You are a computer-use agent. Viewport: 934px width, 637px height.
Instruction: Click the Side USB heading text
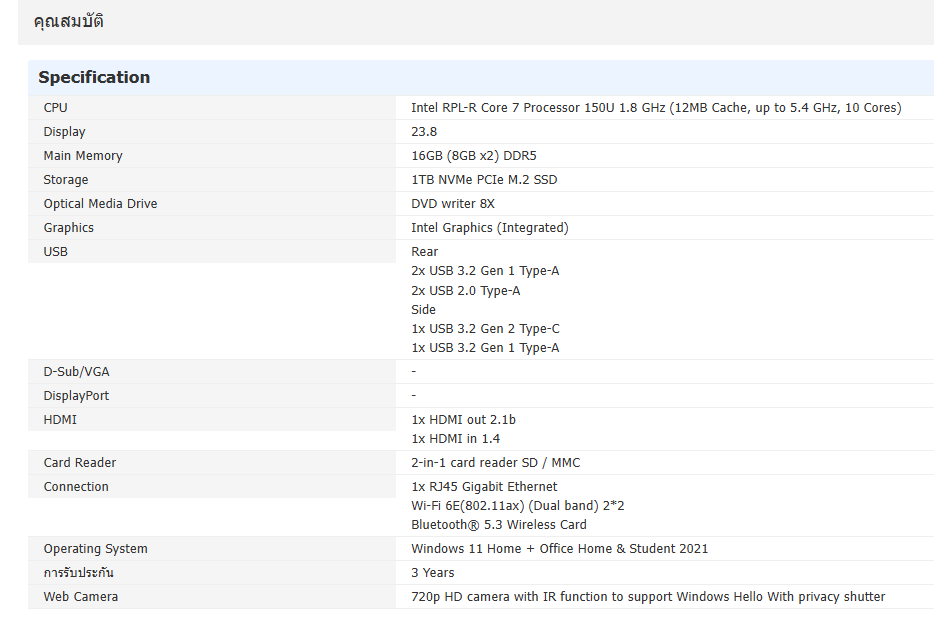coord(423,310)
